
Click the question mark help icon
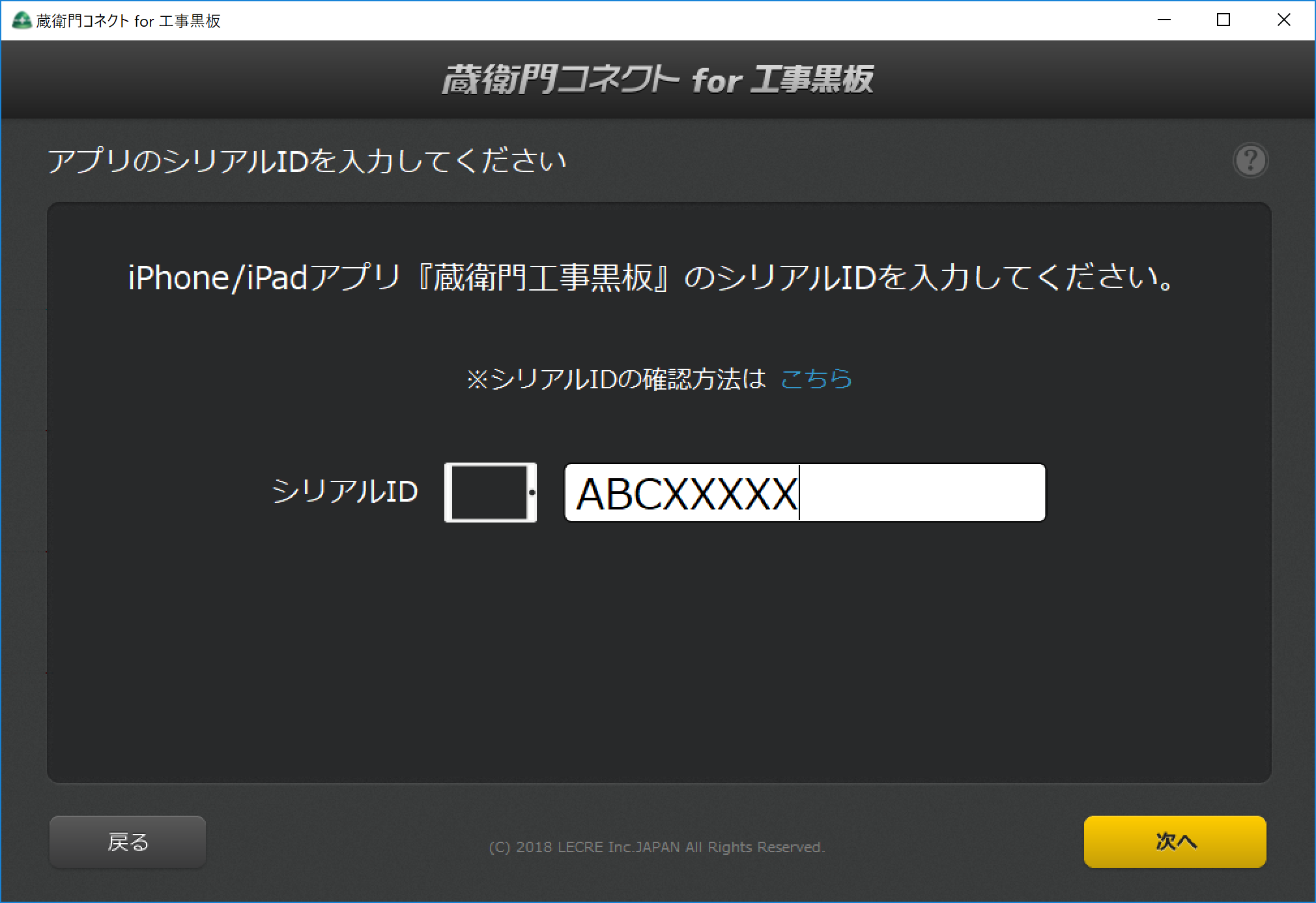click(1250, 160)
